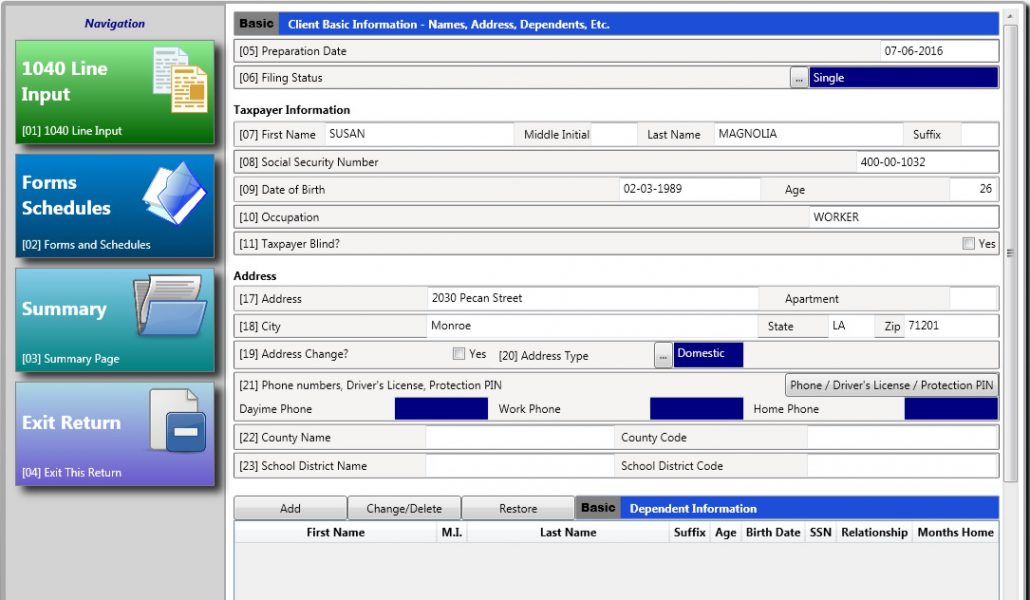The image size is (1030, 600).
Task: Check the Taxpayer Blind Yes checkbox
Action: (966, 243)
